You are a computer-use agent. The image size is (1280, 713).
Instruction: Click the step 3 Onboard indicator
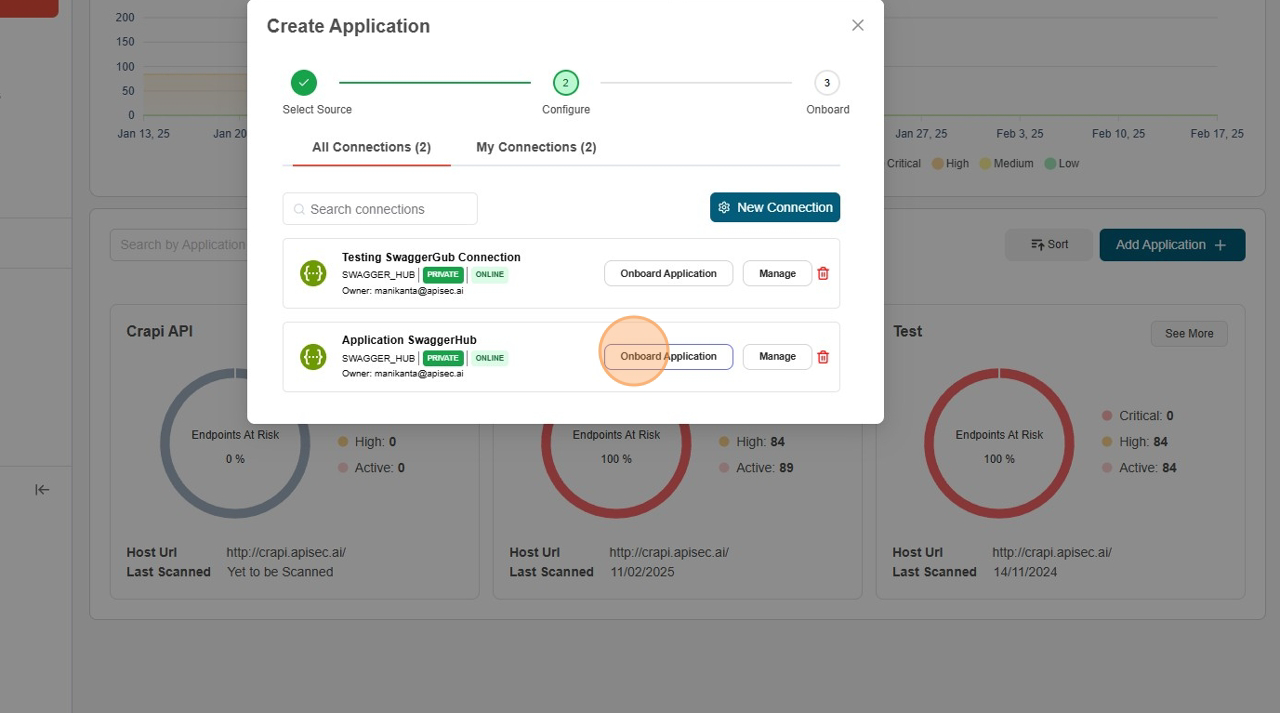coord(827,83)
